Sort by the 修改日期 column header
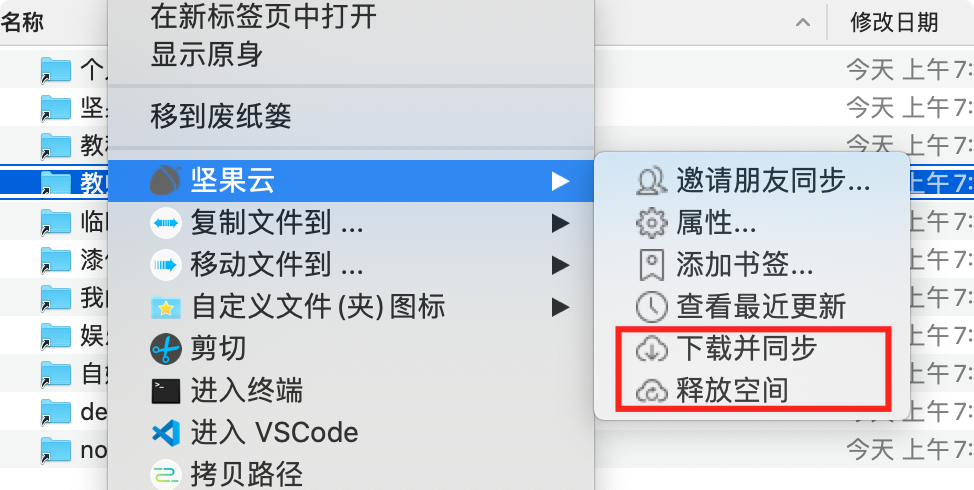 pyautogui.click(x=894, y=22)
